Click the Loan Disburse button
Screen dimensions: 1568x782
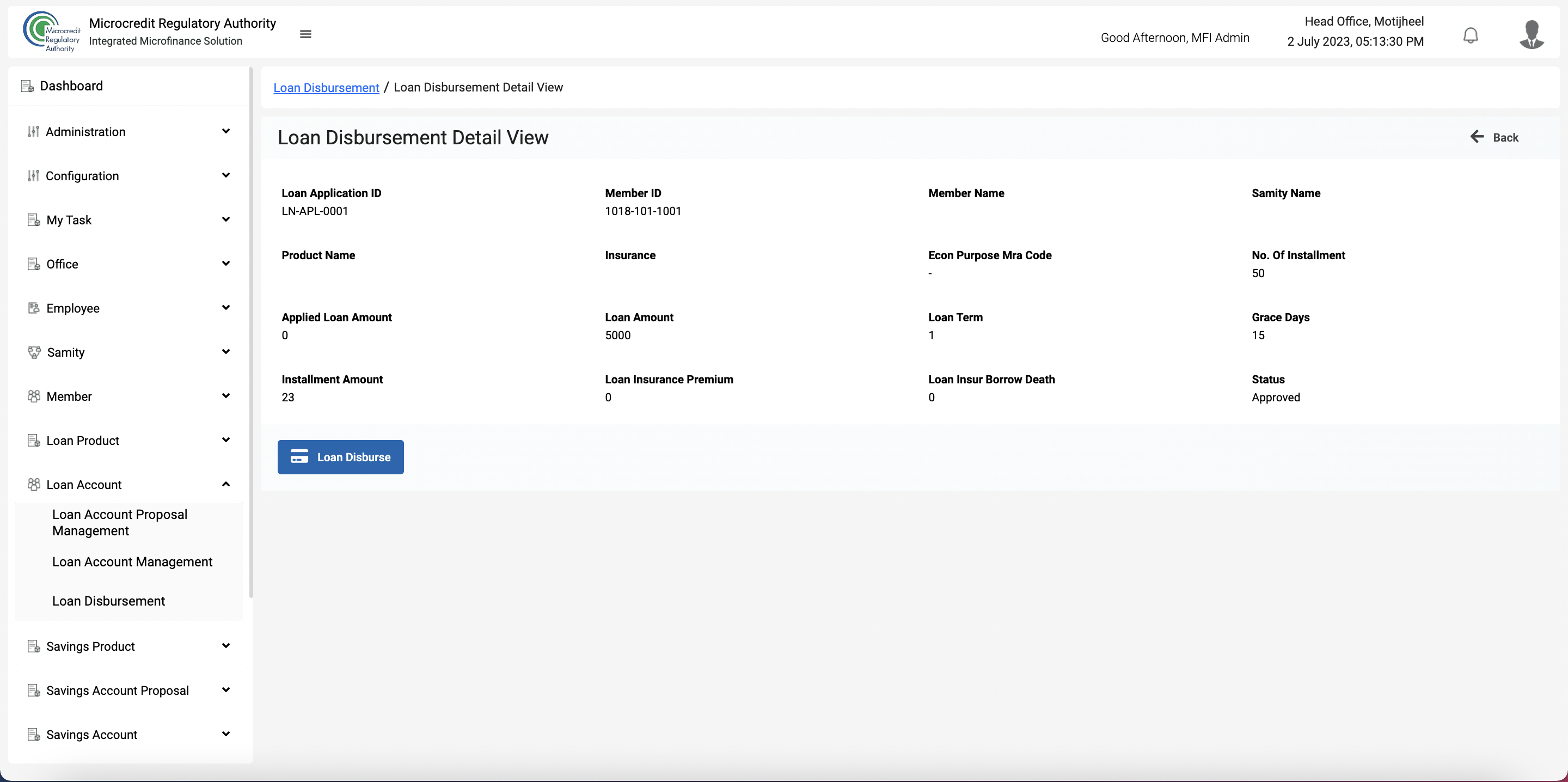coord(340,457)
